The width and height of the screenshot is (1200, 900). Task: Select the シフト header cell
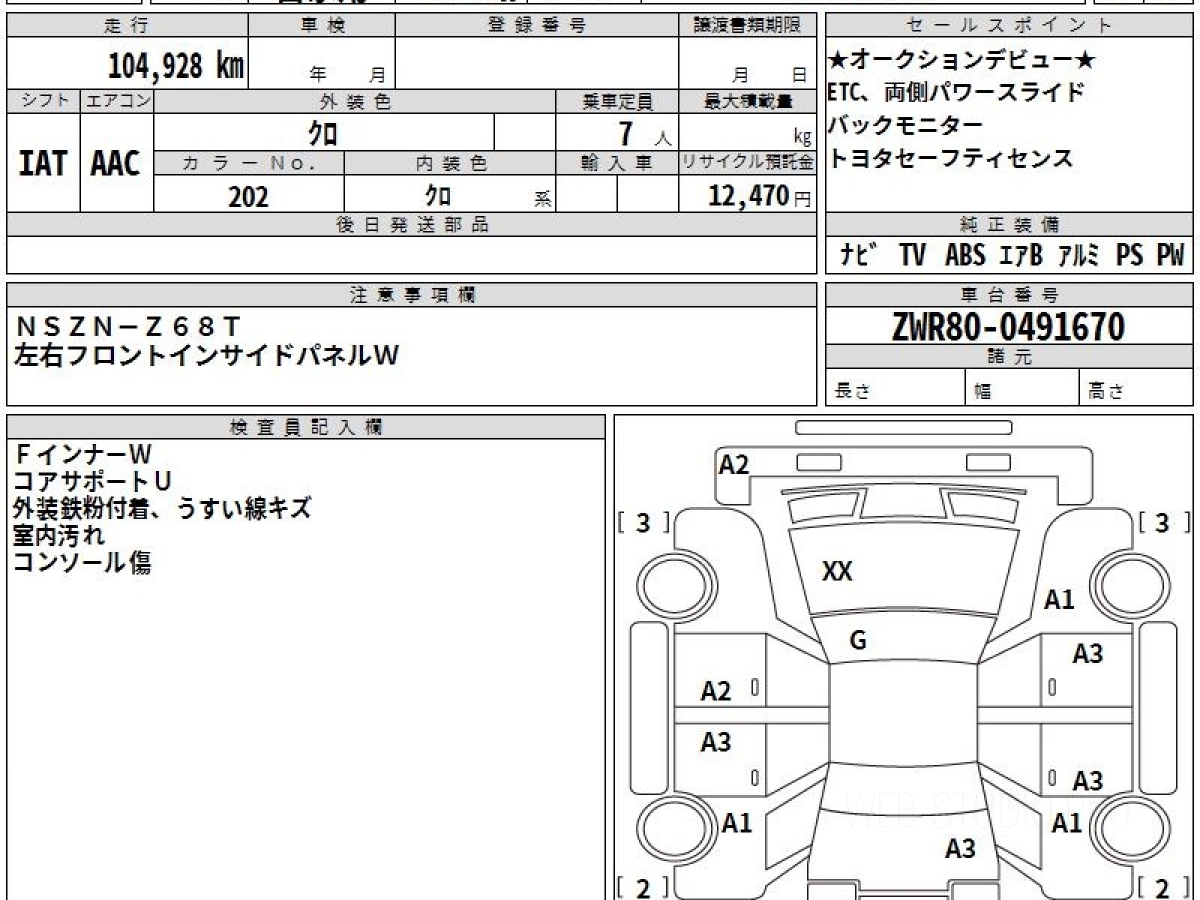pyautogui.click(x=44, y=101)
